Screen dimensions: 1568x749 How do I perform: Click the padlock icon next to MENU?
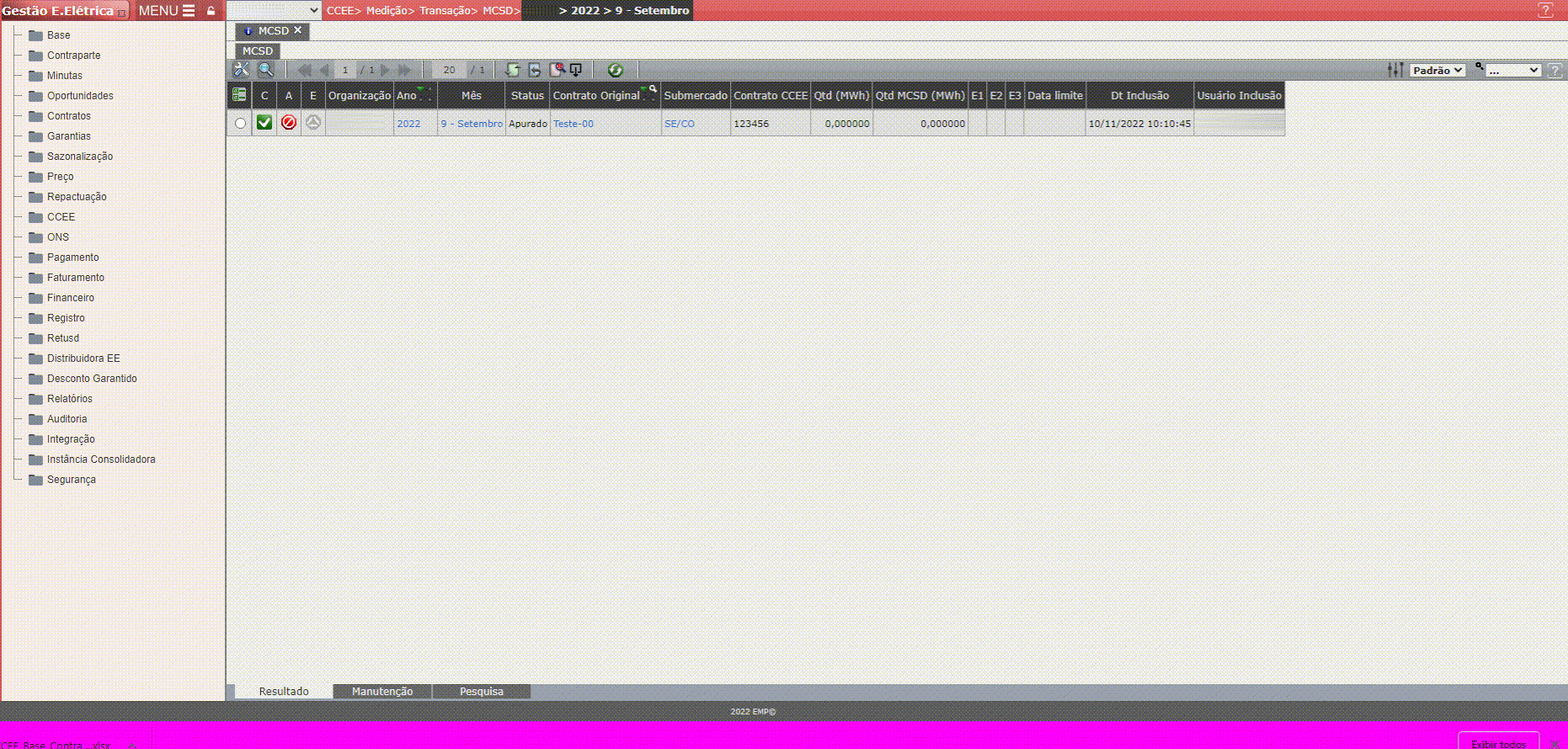[x=211, y=11]
